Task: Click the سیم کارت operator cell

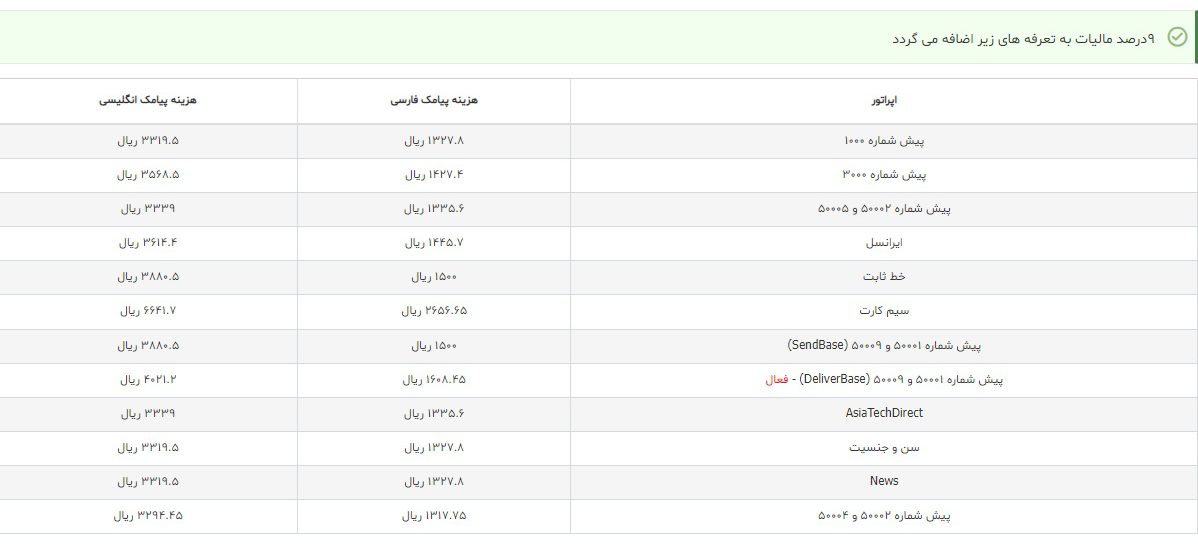Action: [x=884, y=311]
